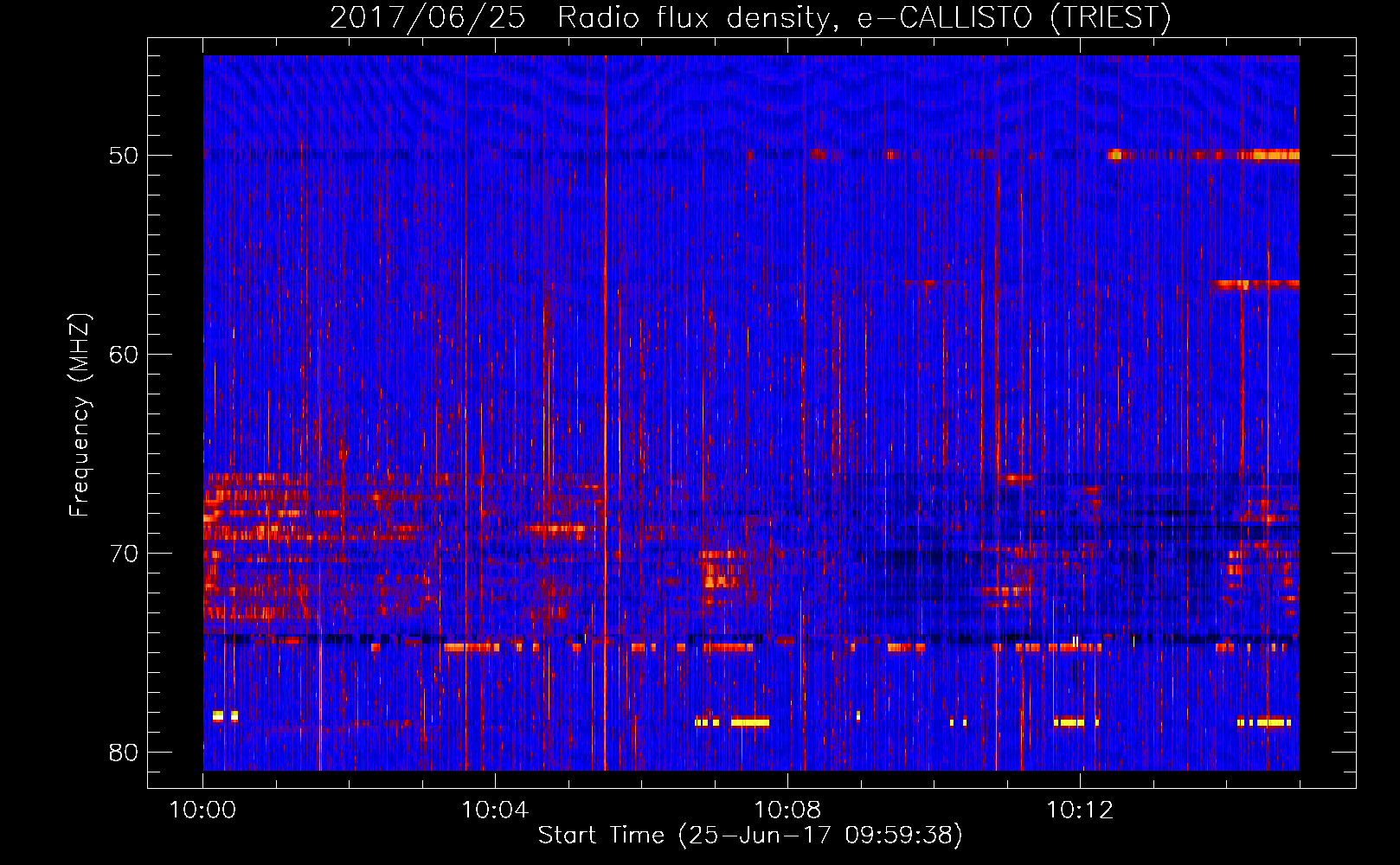Click the 50 frequency tick label
Screen dimensions: 1400x865
click(124, 157)
